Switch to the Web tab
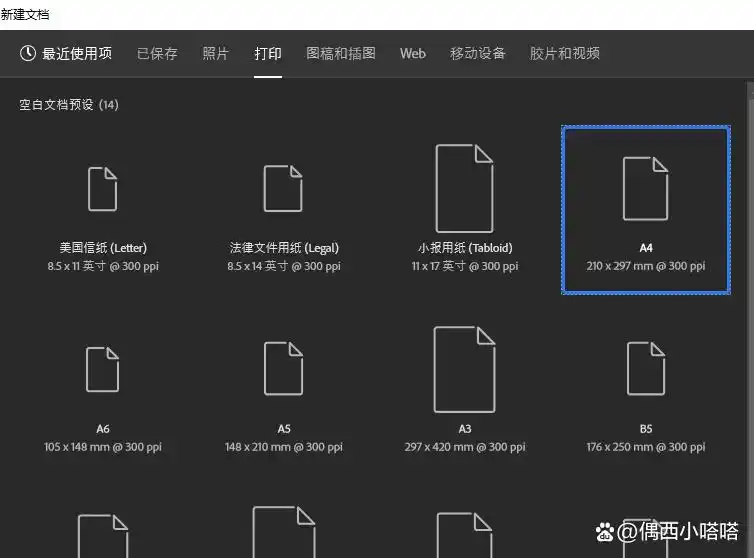 coord(413,53)
